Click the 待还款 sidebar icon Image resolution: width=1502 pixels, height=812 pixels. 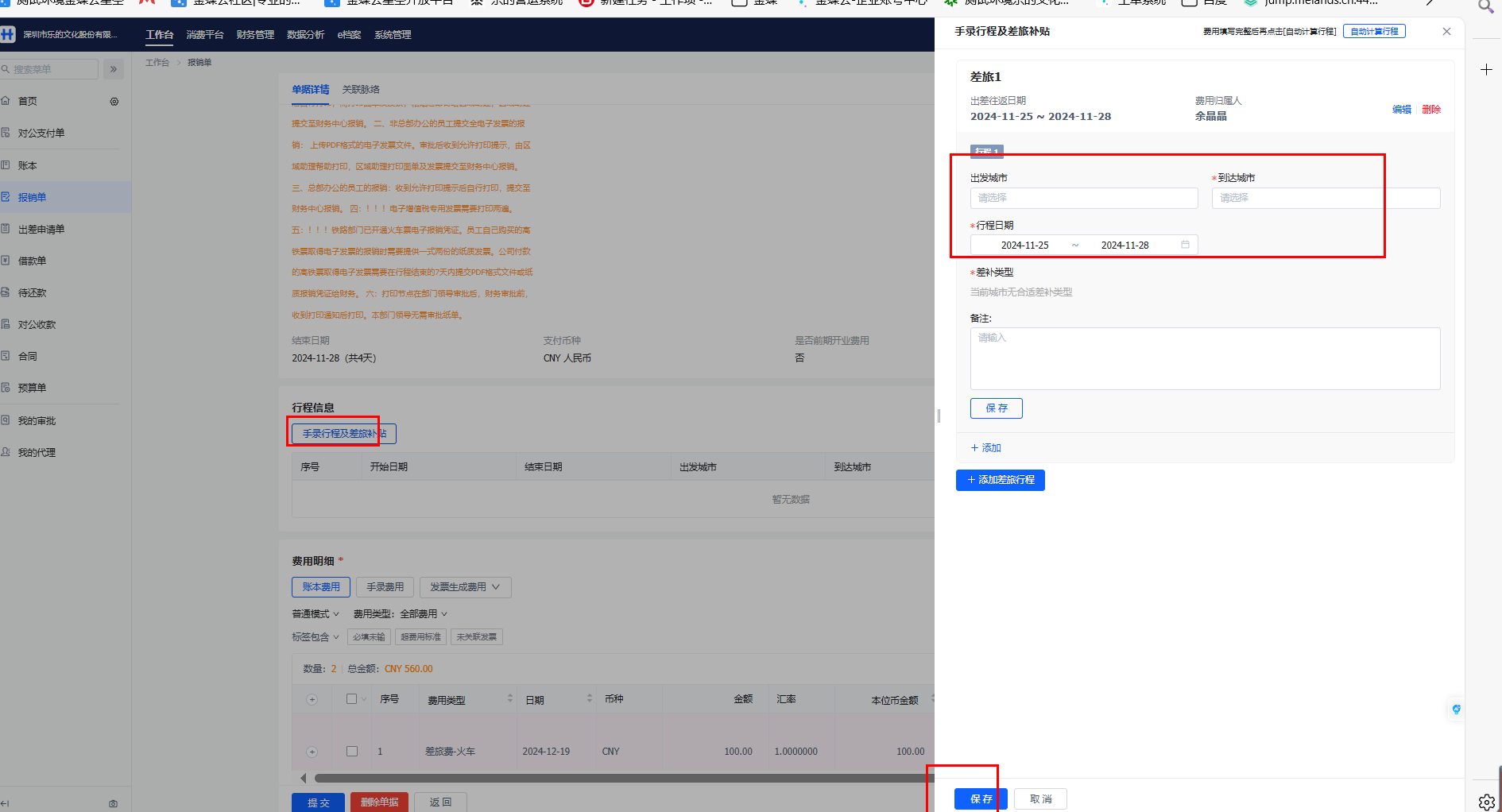tap(6, 292)
